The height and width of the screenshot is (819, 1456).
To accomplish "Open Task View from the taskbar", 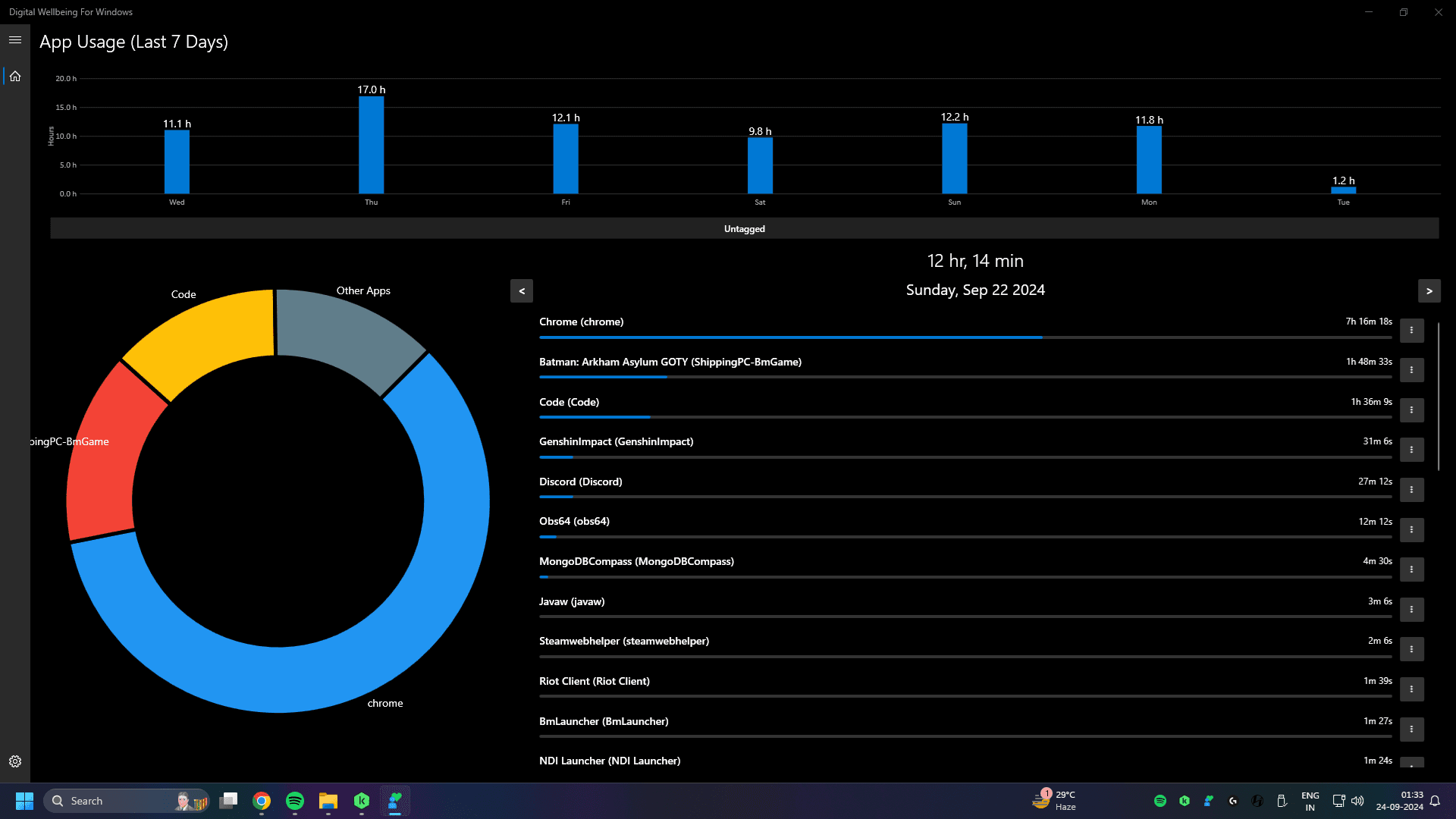I will pos(228,801).
